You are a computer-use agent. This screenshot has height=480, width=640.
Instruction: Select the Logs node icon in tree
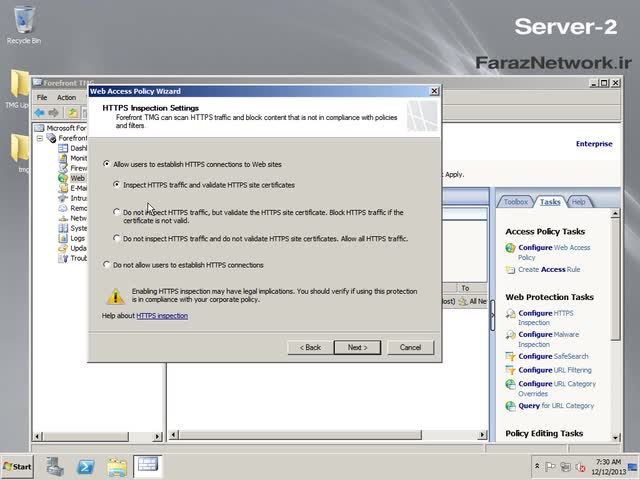(63, 238)
